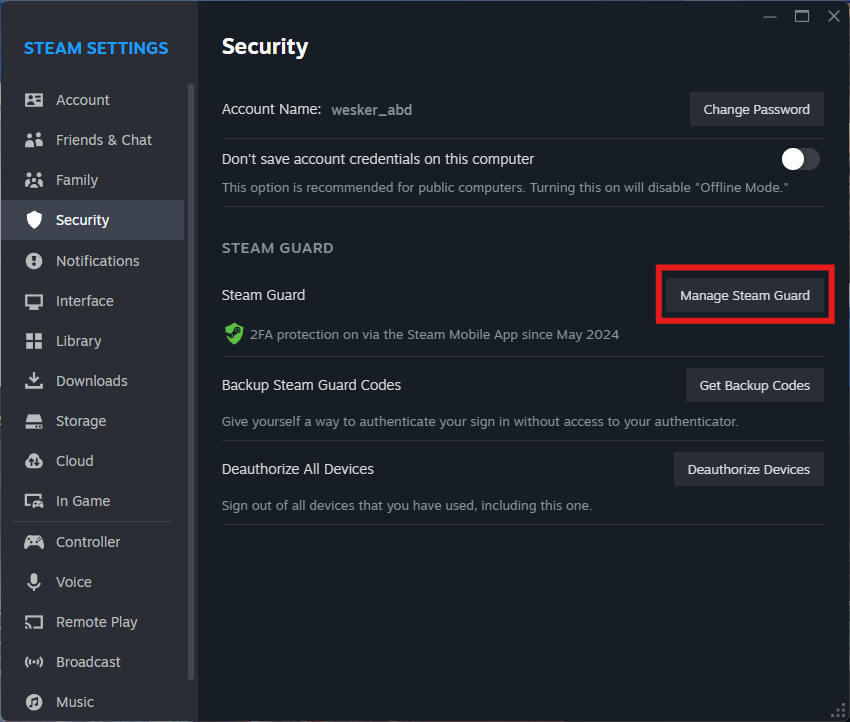This screenshot has height=722, width=850.
Task: Select the Library grid icon
Action: tap(34, 341)
